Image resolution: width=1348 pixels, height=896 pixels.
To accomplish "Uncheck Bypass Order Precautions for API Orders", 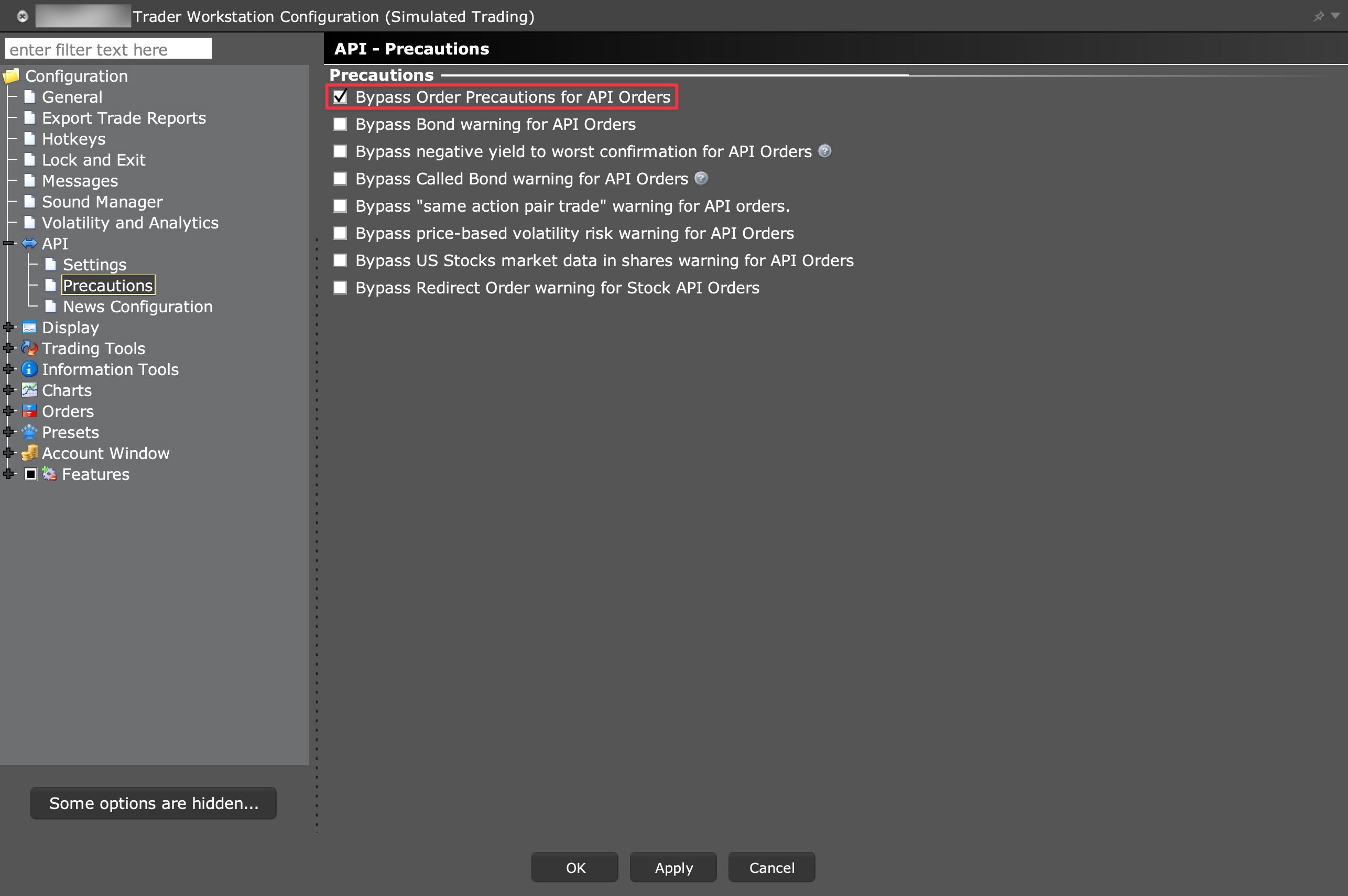I will 340,96.
